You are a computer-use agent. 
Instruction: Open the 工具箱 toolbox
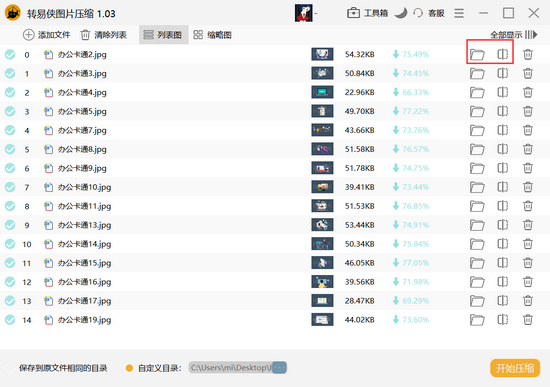click(367, 13)
